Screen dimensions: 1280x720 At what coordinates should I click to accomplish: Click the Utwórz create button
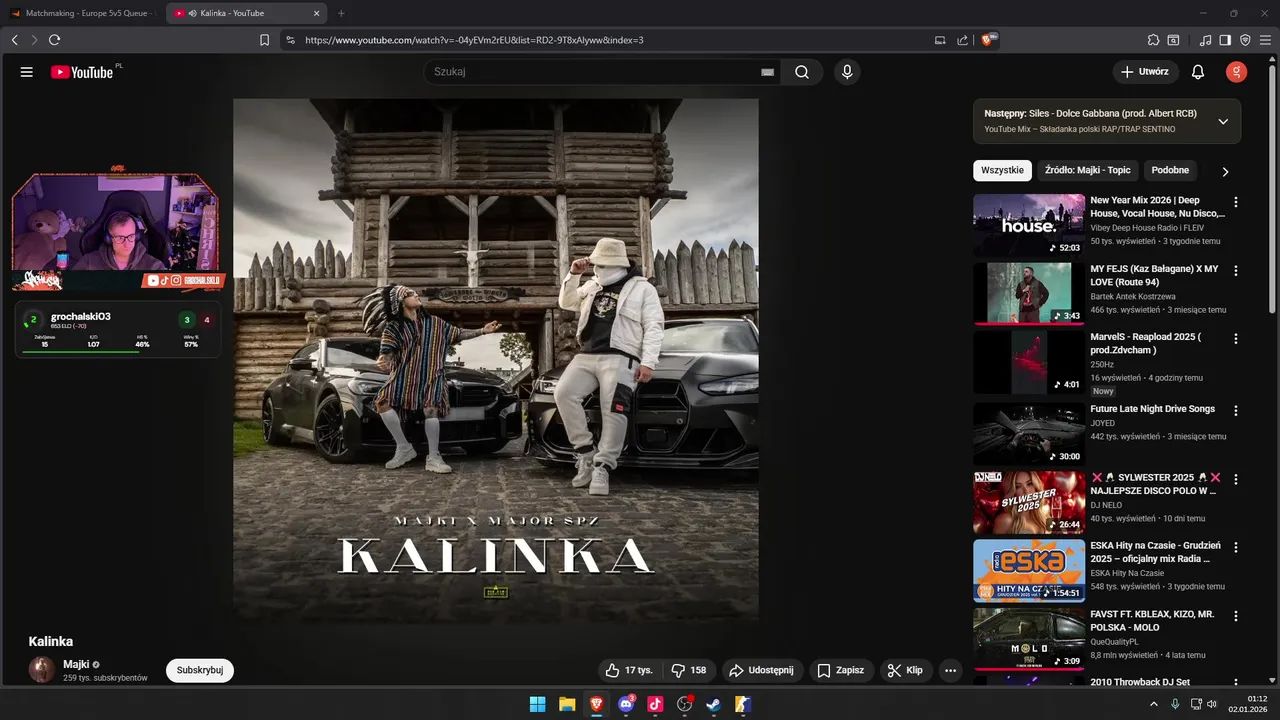[x=1145, y=72]
